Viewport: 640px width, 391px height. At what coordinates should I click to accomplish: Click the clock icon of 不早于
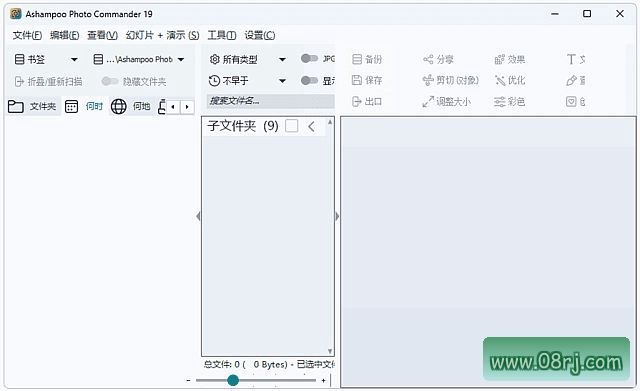(x=214, y=81)
